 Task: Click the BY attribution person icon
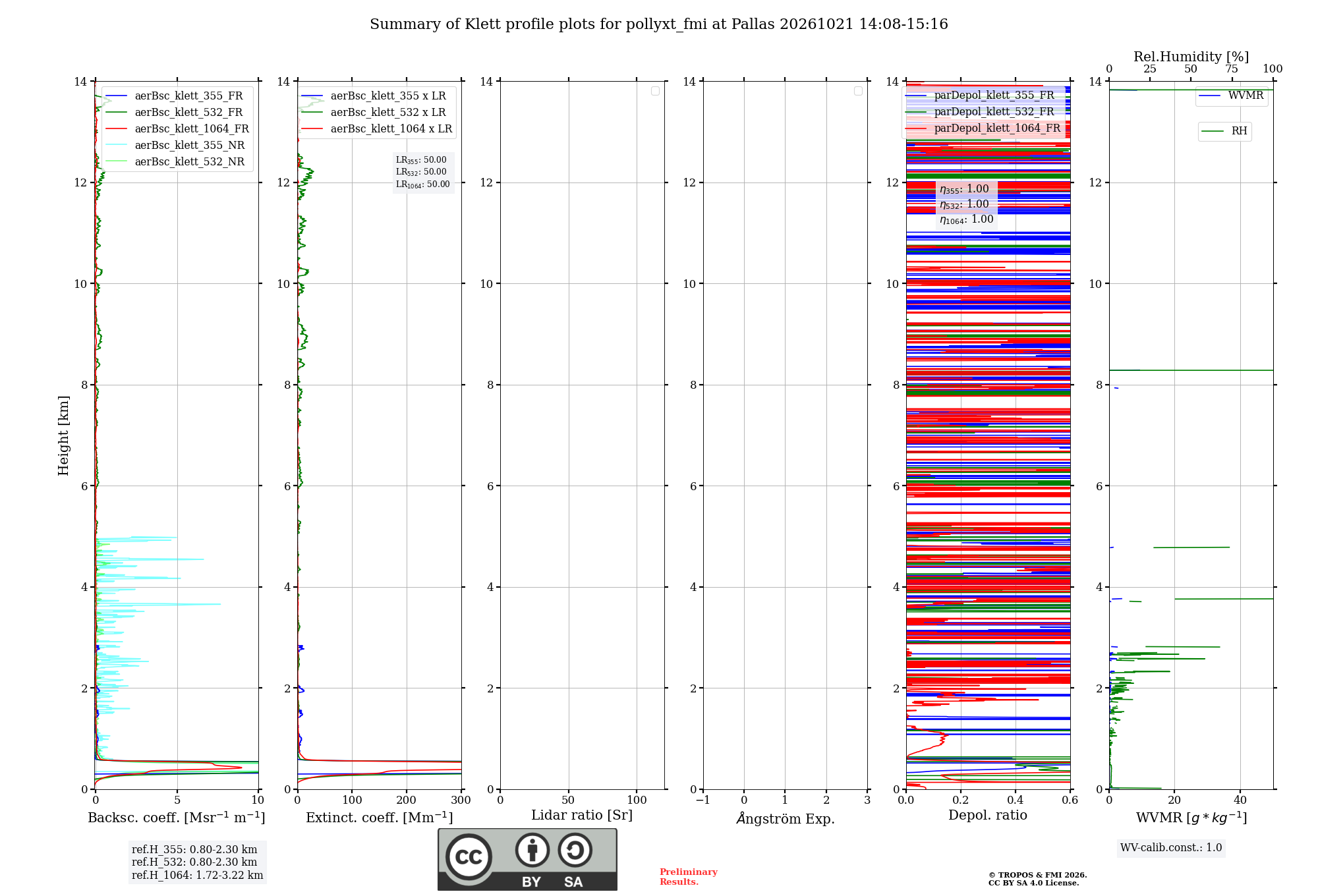click(532, 850)
